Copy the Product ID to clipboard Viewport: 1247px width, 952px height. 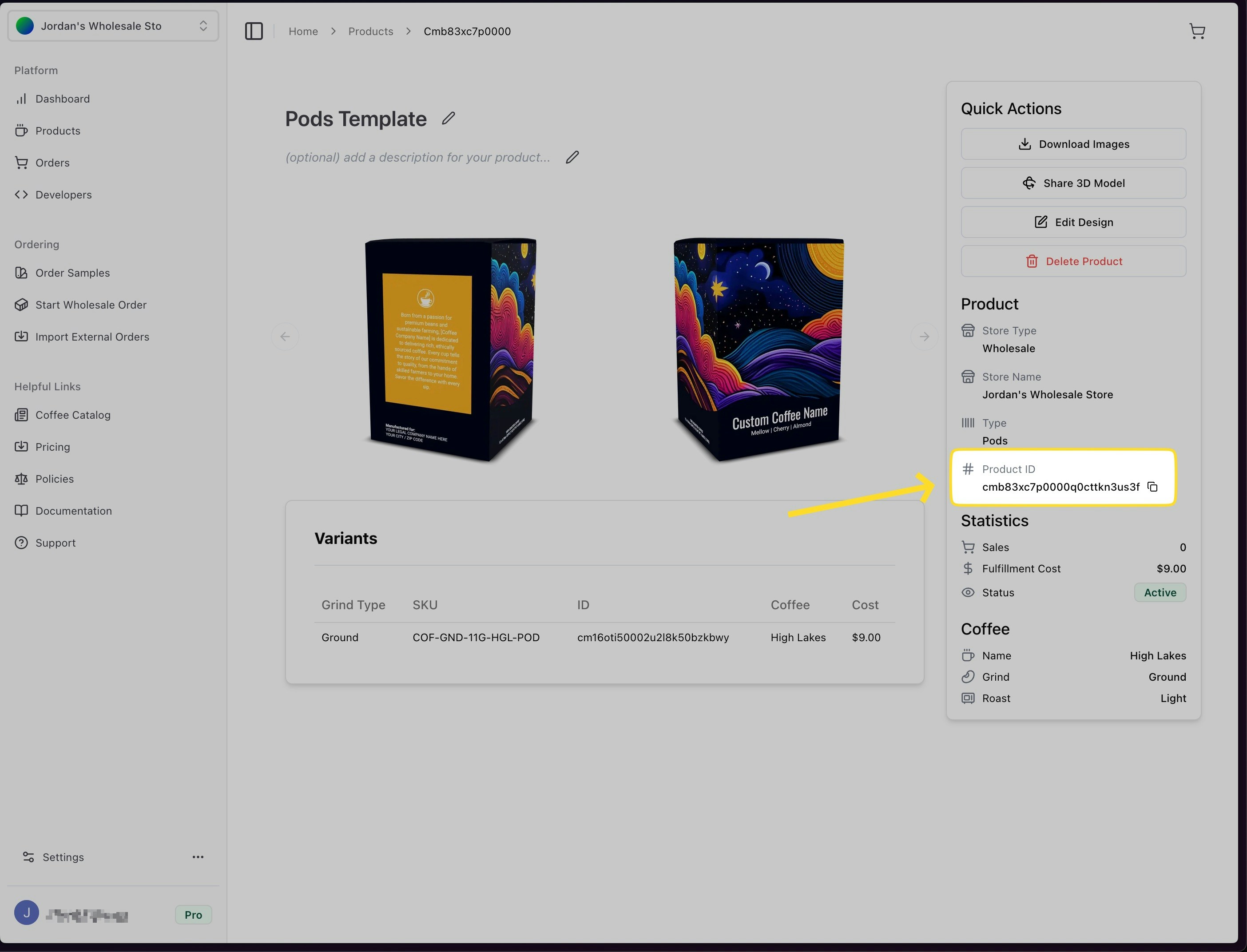1152,487
